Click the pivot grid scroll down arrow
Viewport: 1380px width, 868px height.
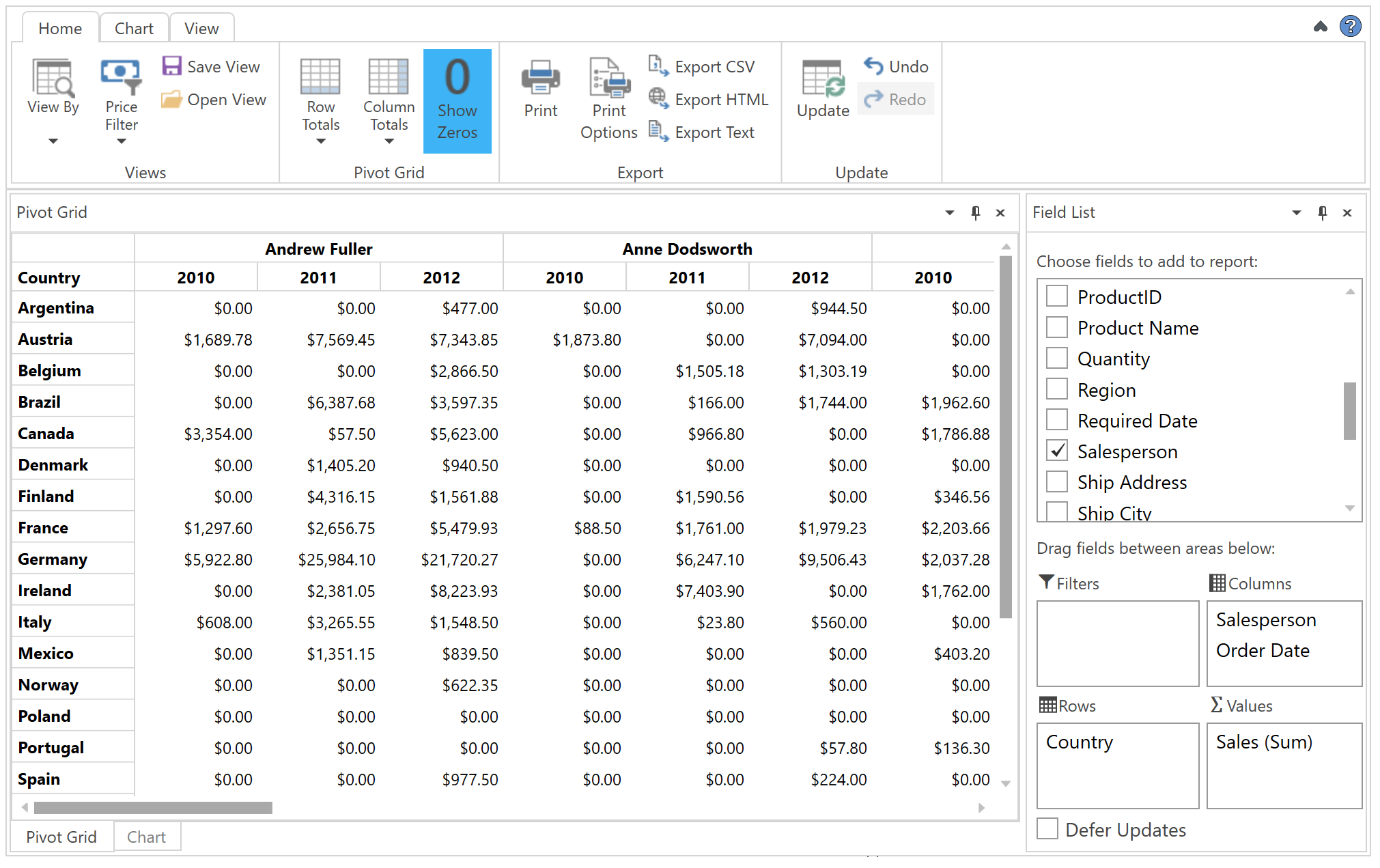click(x=1005, y=783)
